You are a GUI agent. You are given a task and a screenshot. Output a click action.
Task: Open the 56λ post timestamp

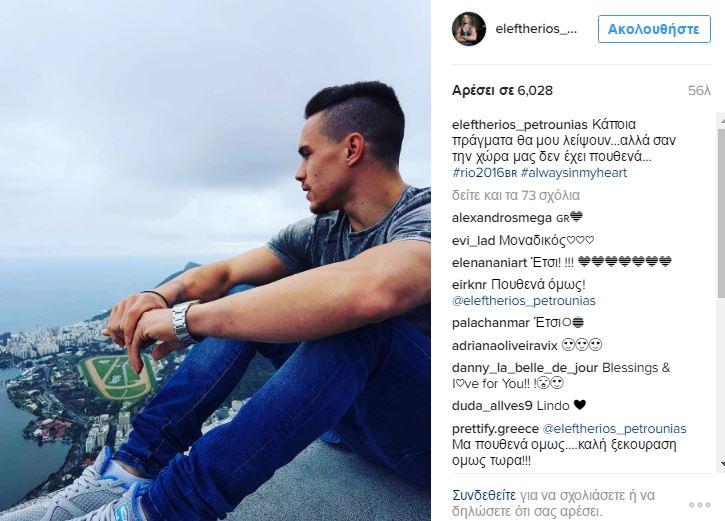pos(699,91)
